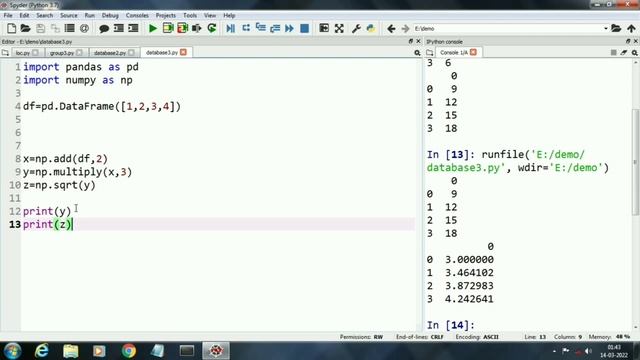This screenshot has height=360, width=640.
Task: Stop debugging with the blue square
Action: (x=304, y=28)
